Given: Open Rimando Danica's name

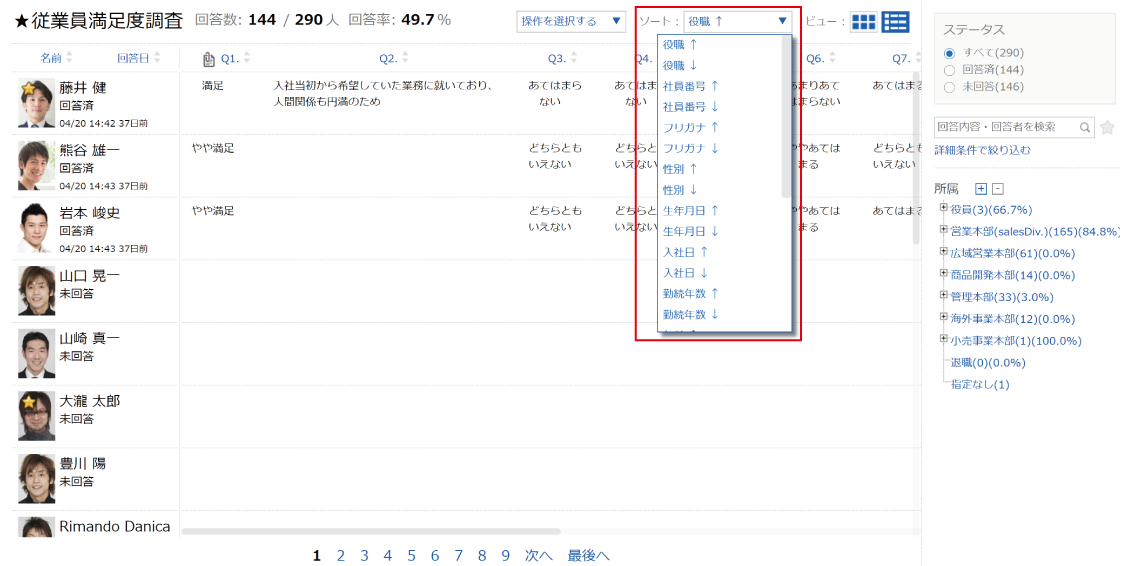Looking at the screenshot, I should click(x=114, y=526).
